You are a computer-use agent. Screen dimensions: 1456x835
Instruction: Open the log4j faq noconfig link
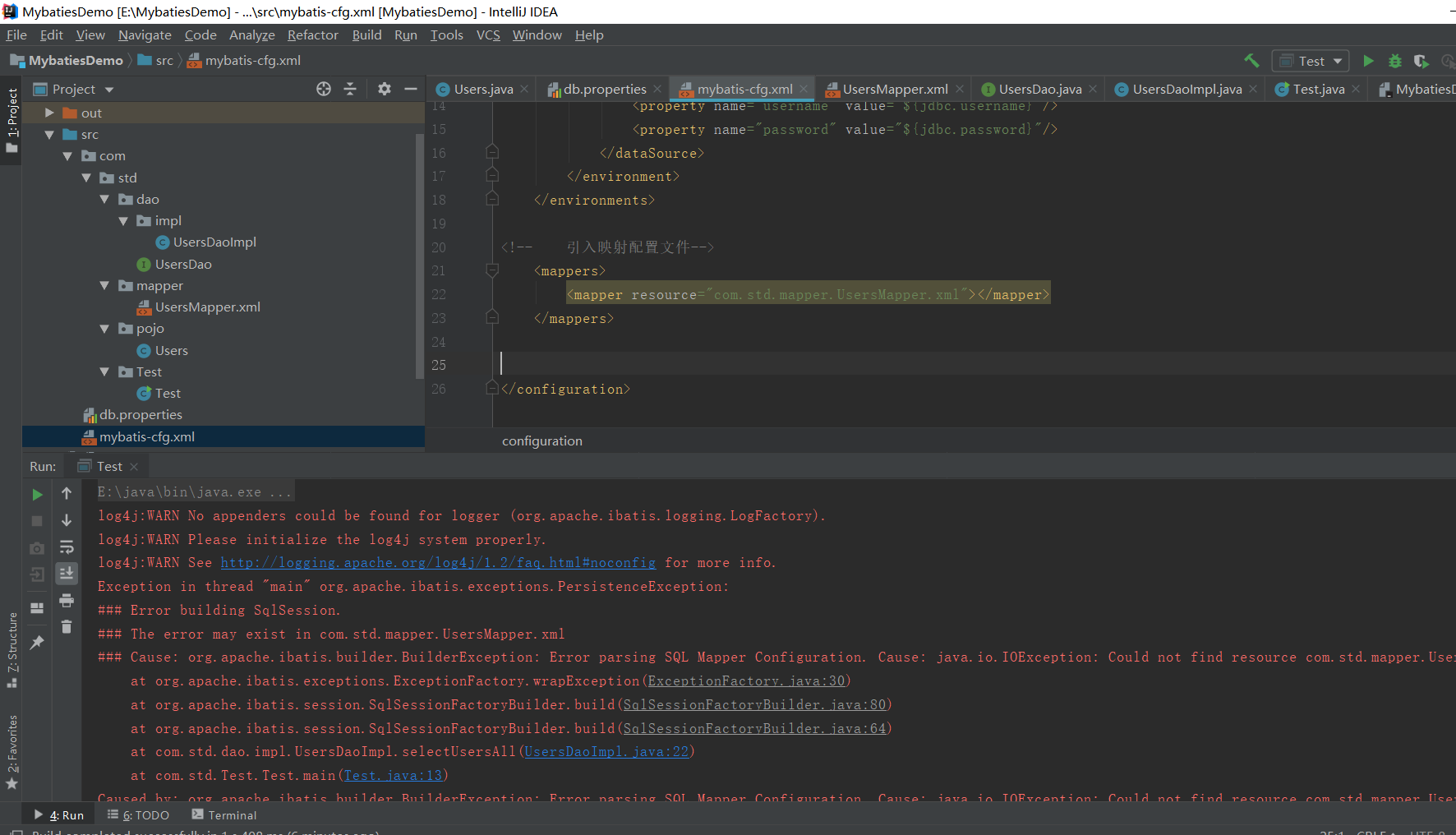pos(438,563)
